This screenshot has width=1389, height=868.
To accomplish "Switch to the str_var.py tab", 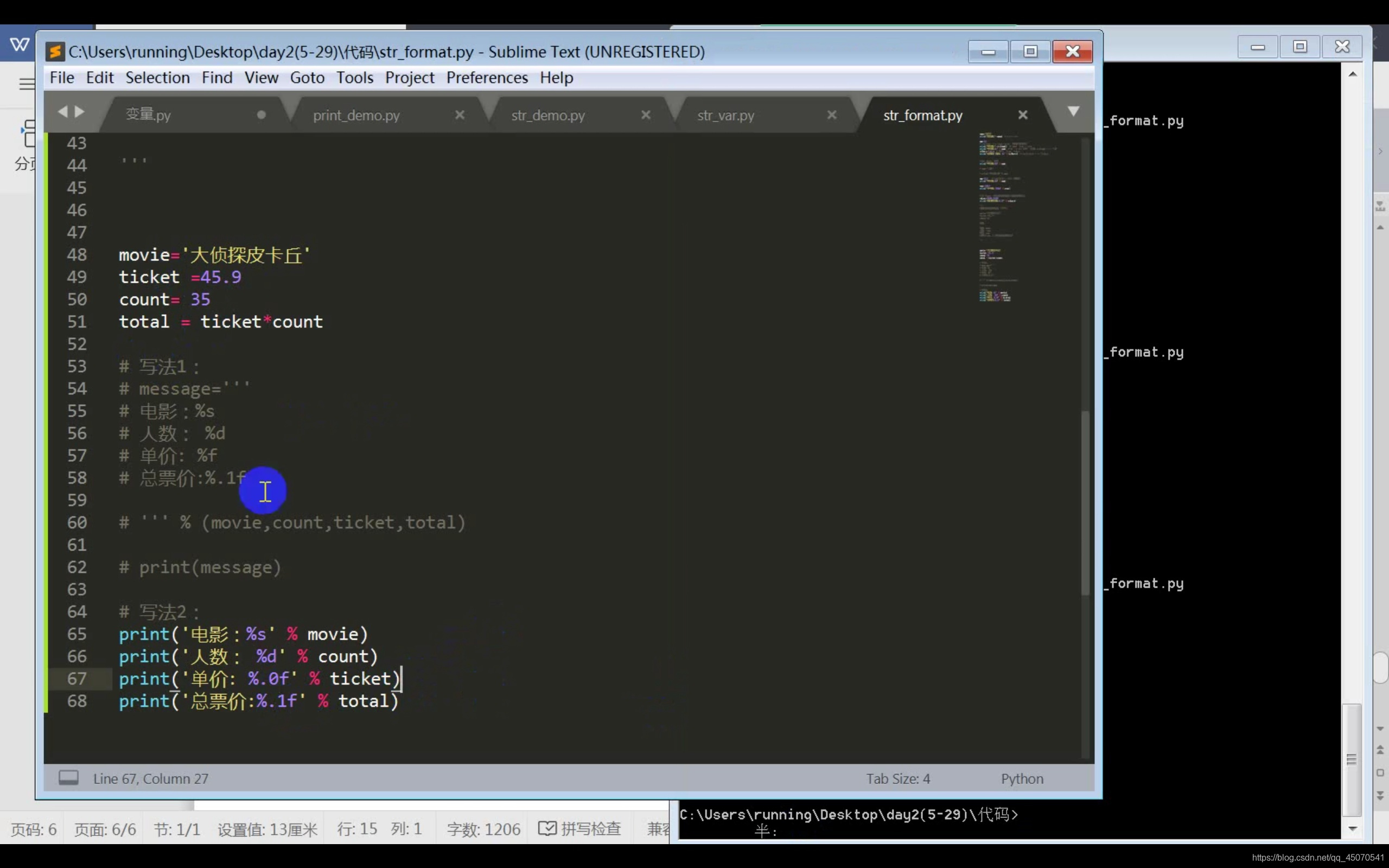I will pyautogui.click(x=725, y=116).
